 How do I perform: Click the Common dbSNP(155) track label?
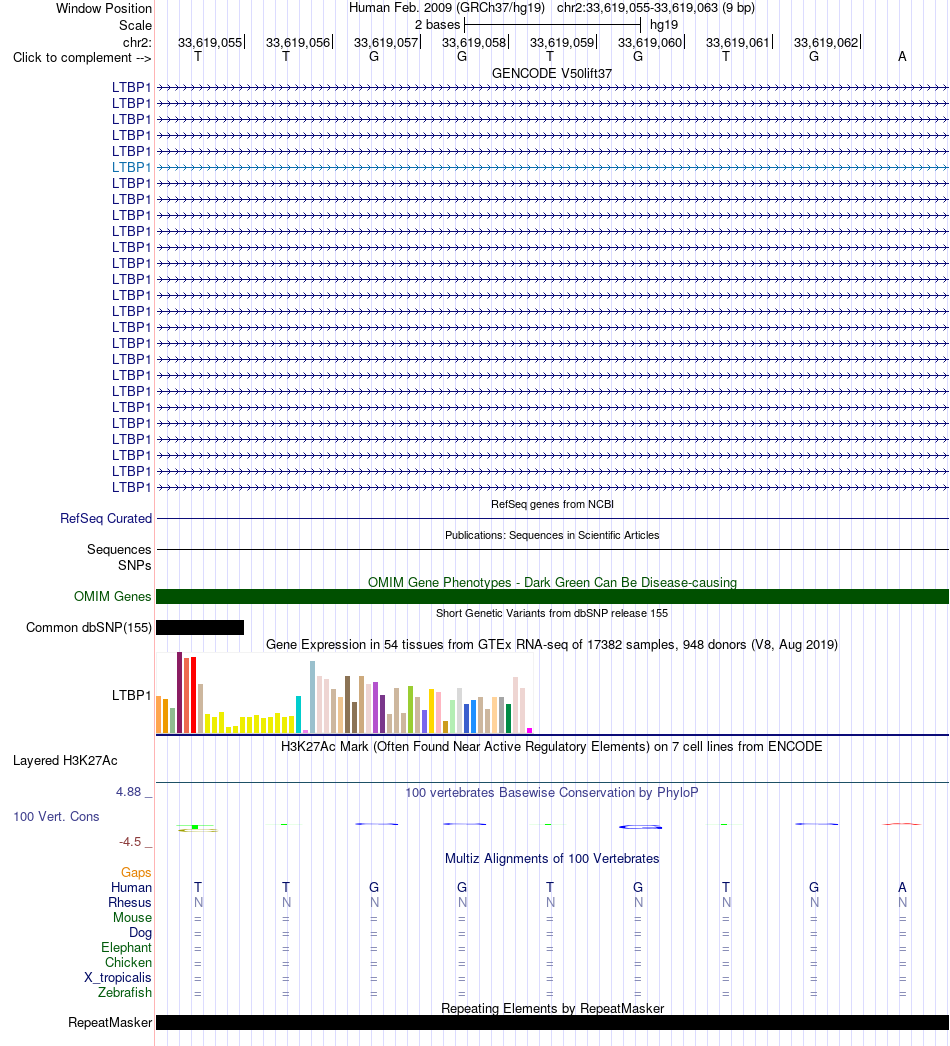tap(89, 628)
